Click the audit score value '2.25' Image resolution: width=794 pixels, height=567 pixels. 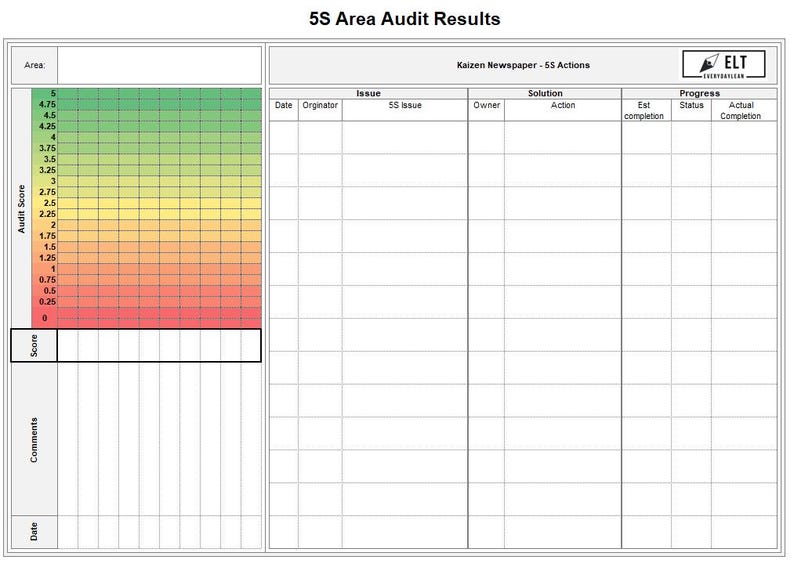point(48,214)
